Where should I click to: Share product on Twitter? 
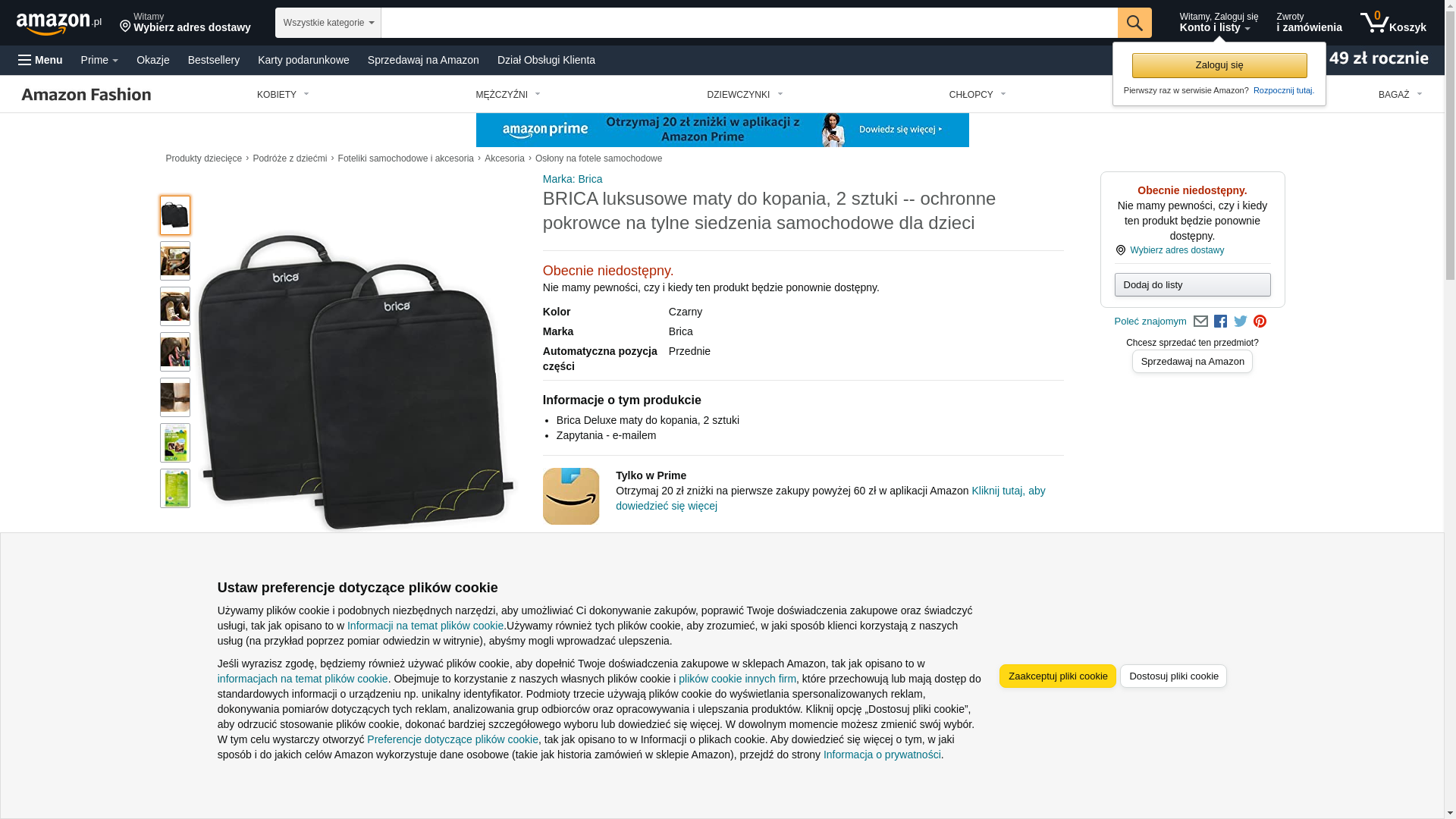tap(1241, 322)
